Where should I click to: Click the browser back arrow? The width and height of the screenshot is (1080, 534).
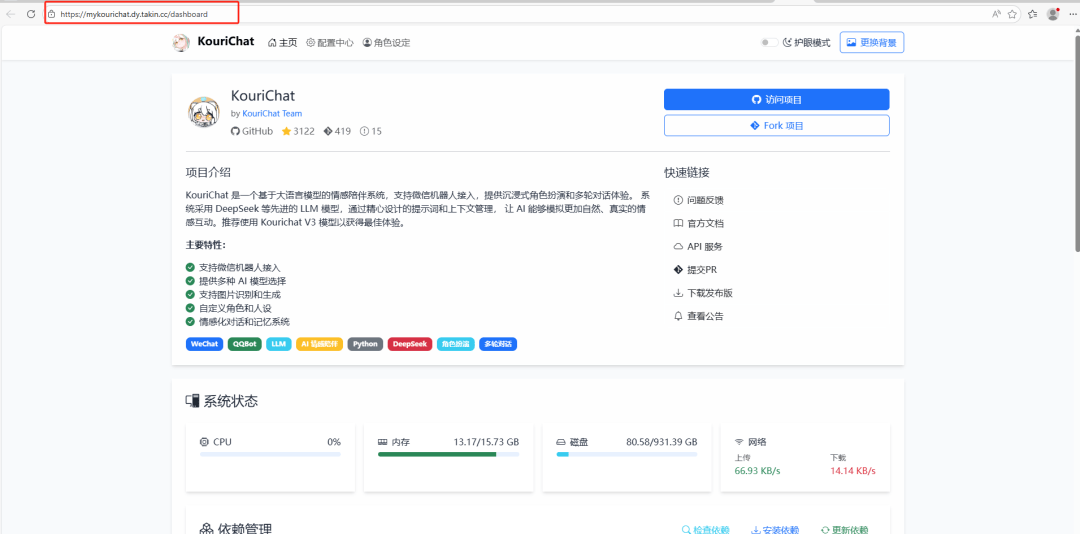(x=11, y=14)
